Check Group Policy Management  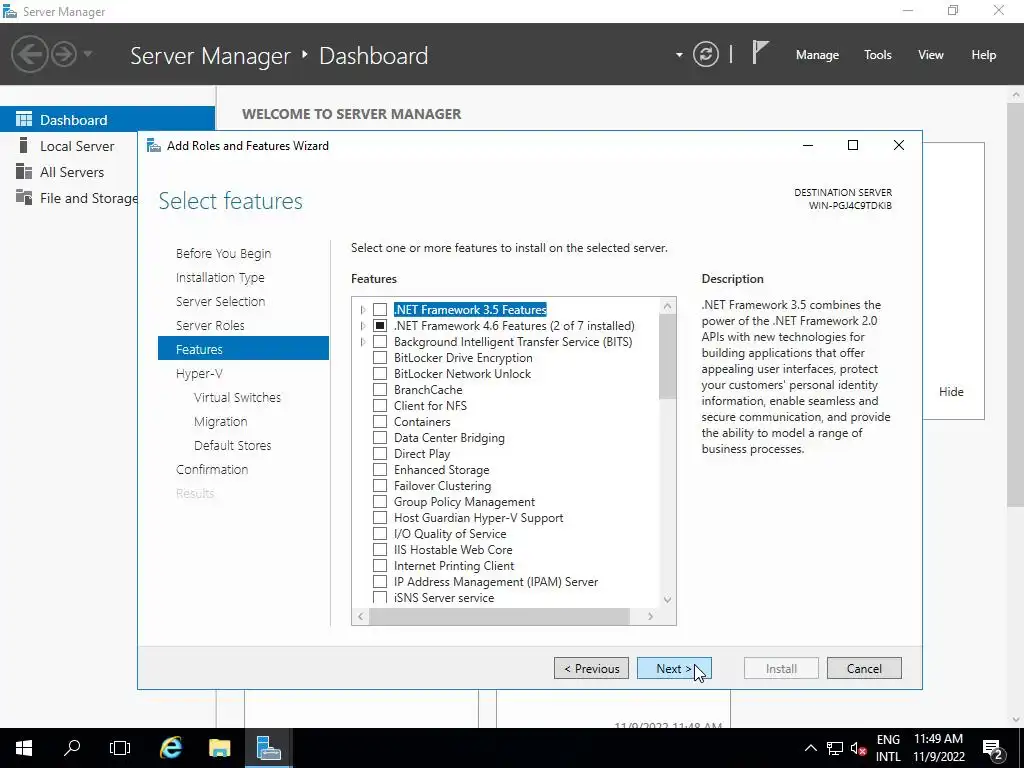point(380,502)
